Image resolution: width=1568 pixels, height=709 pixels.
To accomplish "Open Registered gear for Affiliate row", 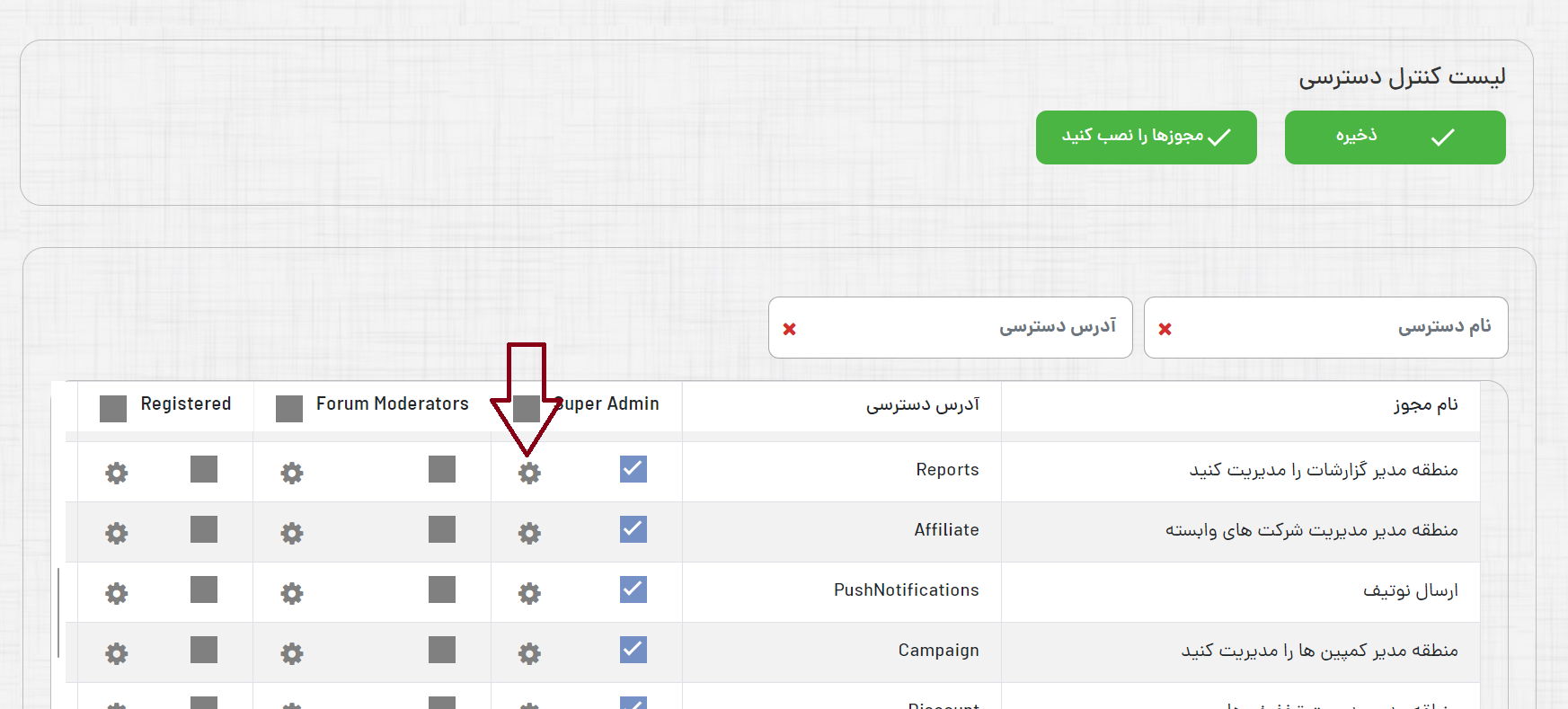I will coord(117,533).
